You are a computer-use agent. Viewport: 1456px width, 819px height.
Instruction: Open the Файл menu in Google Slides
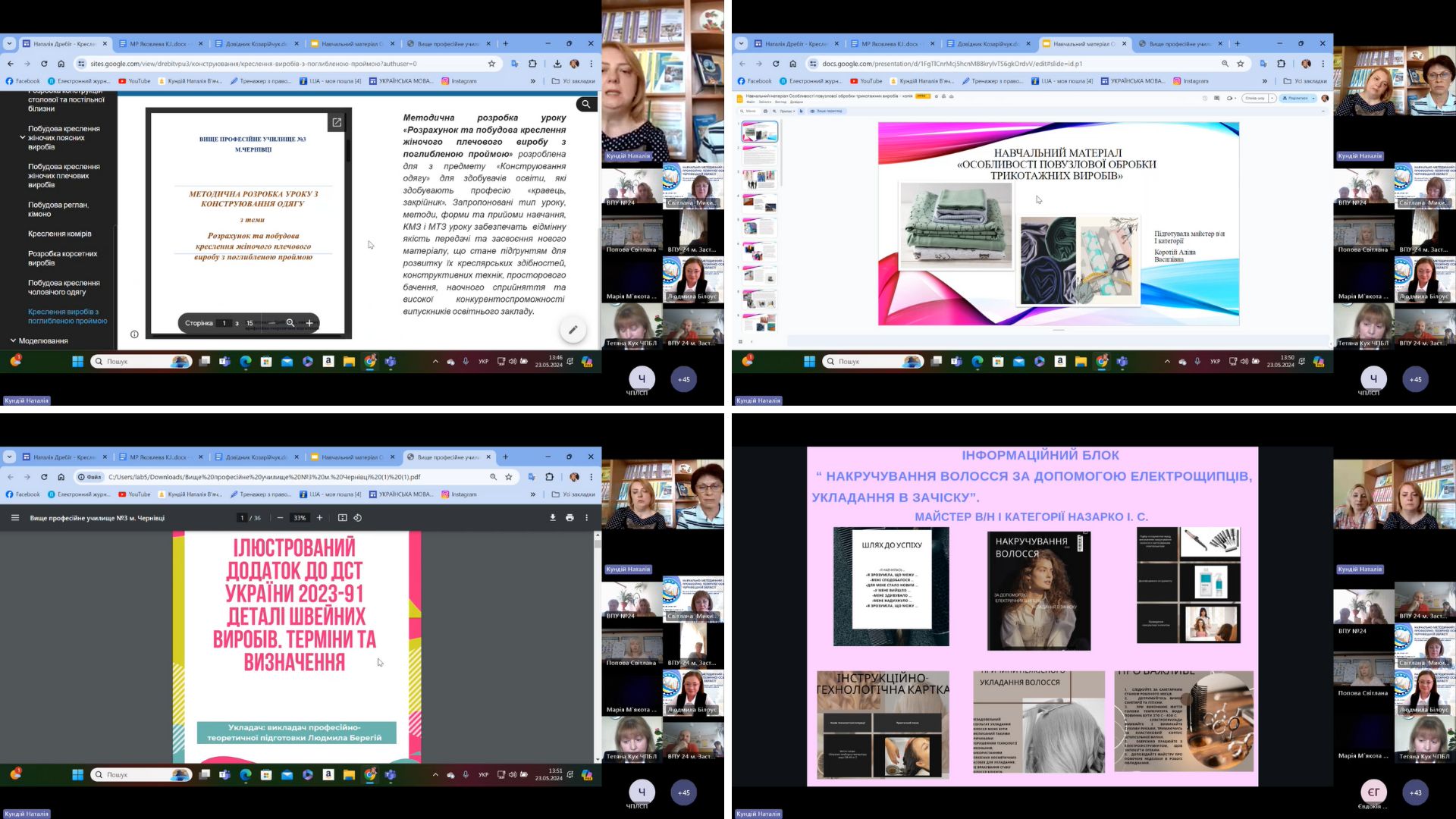click(750, 102)
